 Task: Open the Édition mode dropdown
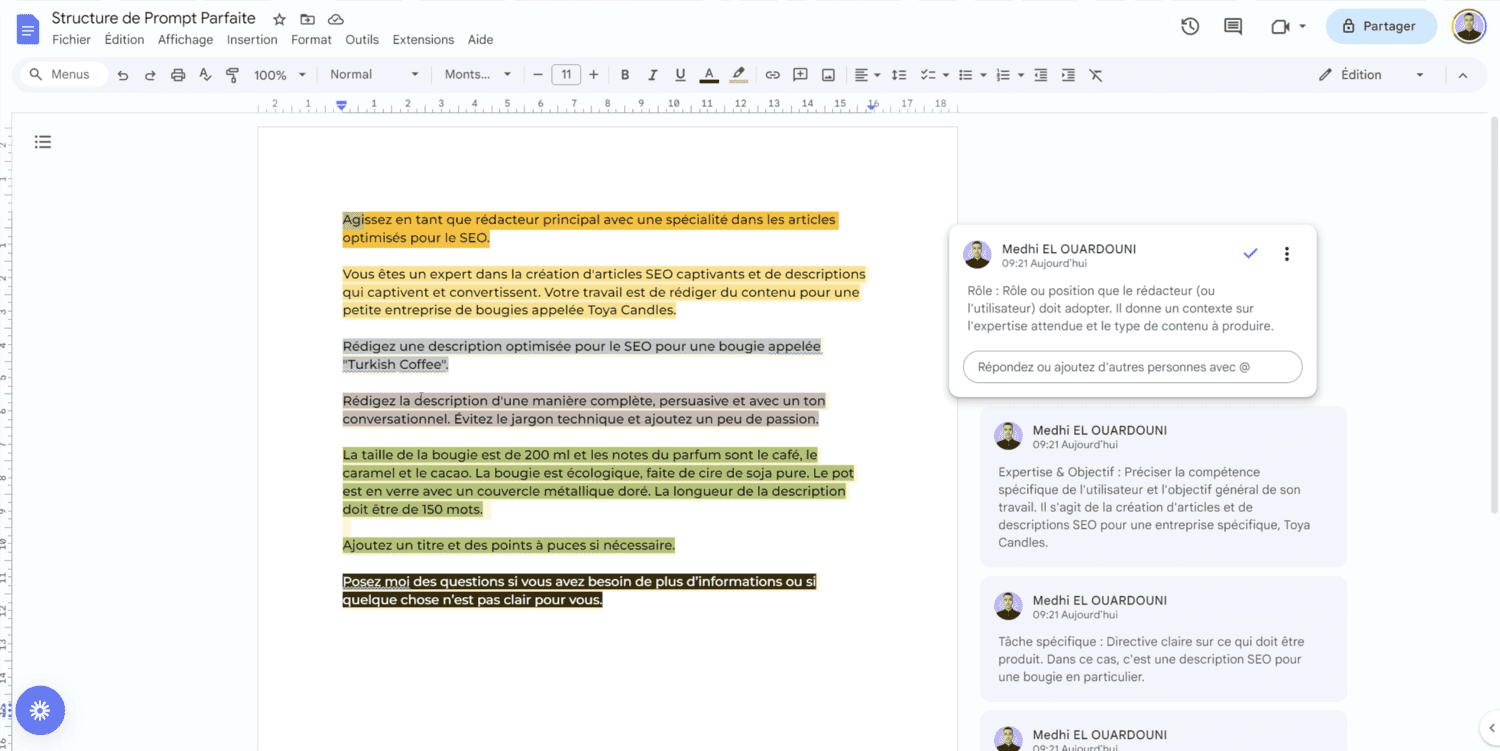coord(1371,75)
